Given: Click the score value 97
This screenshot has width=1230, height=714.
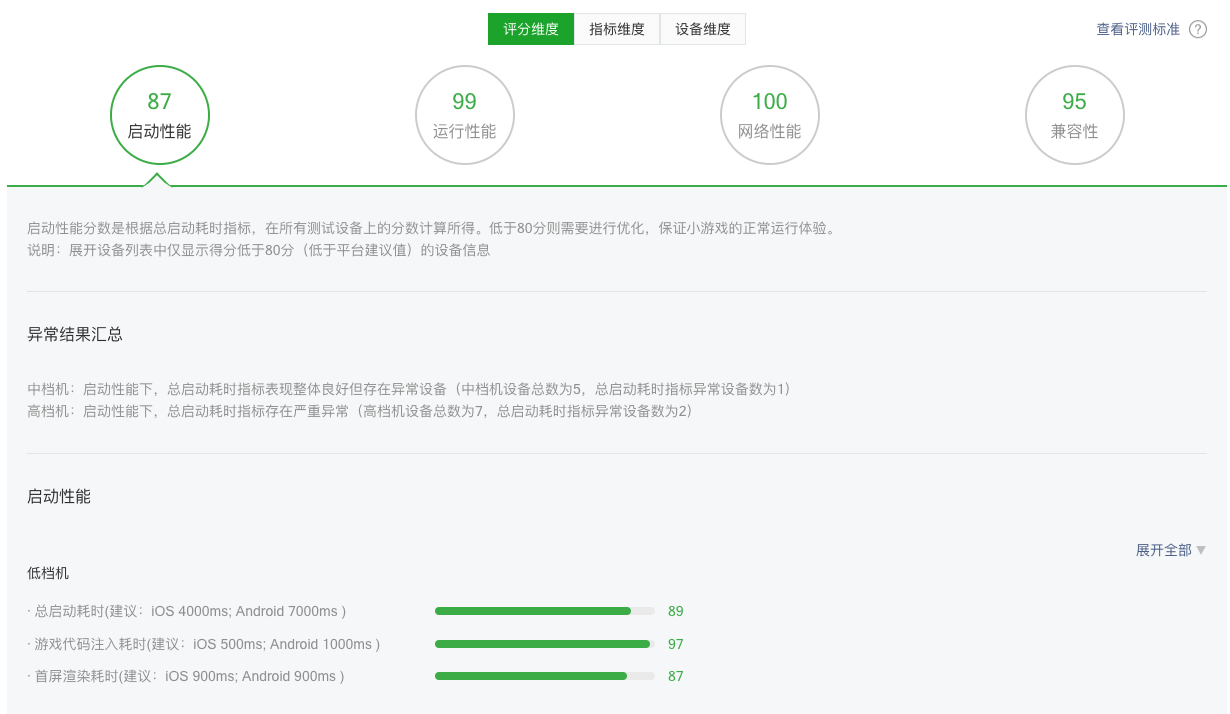Looking at the screenshot, I should [676, 644].
